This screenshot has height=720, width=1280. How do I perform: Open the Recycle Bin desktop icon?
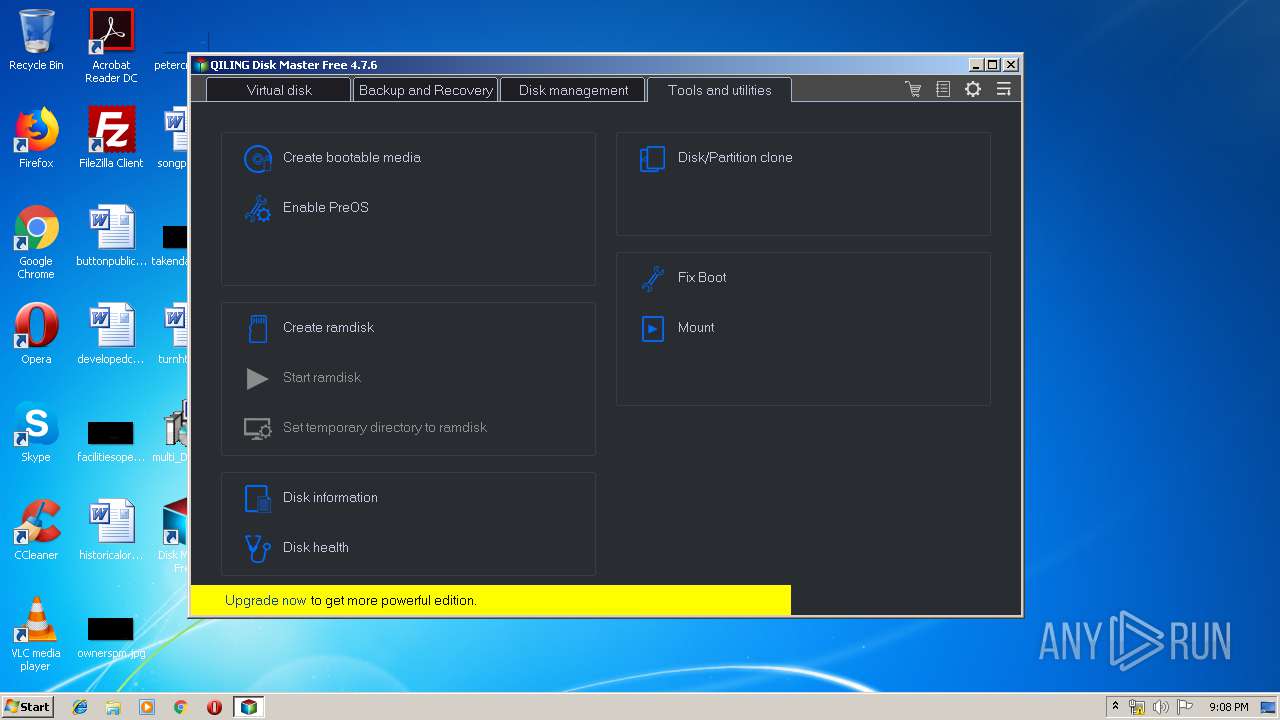click(36, 40)
